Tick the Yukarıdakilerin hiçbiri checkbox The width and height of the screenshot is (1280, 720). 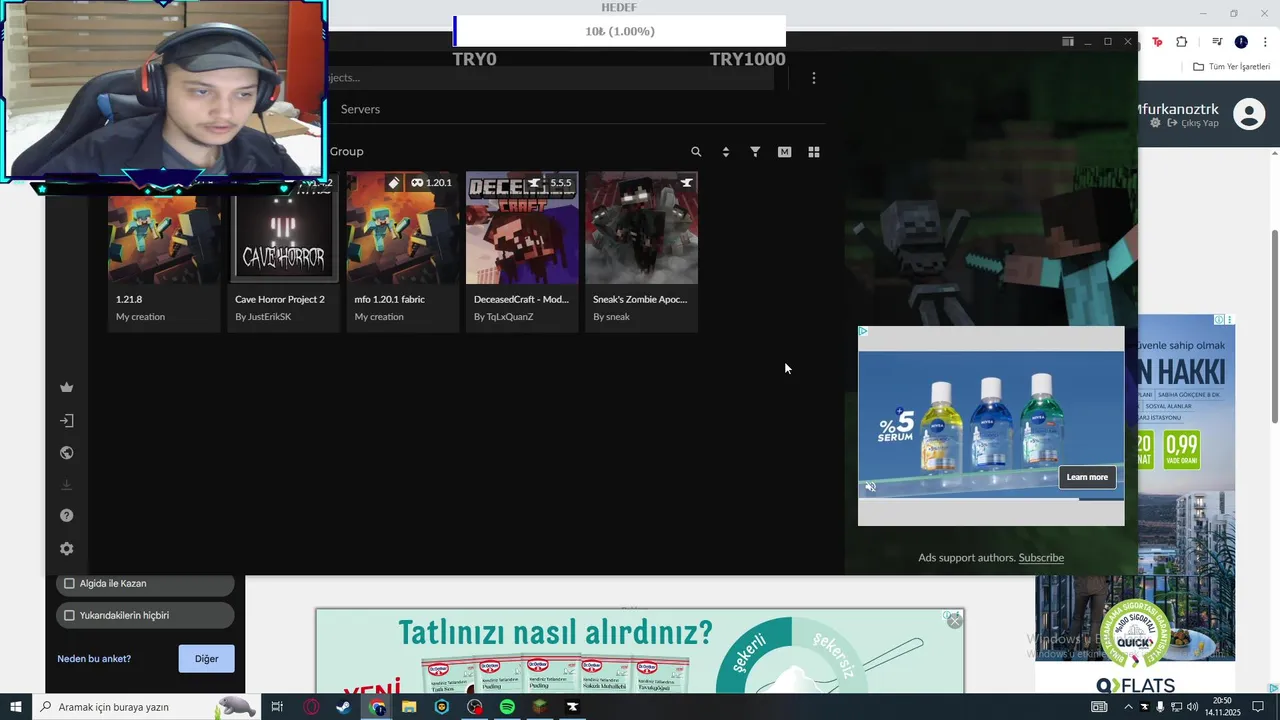click(69, 615)
